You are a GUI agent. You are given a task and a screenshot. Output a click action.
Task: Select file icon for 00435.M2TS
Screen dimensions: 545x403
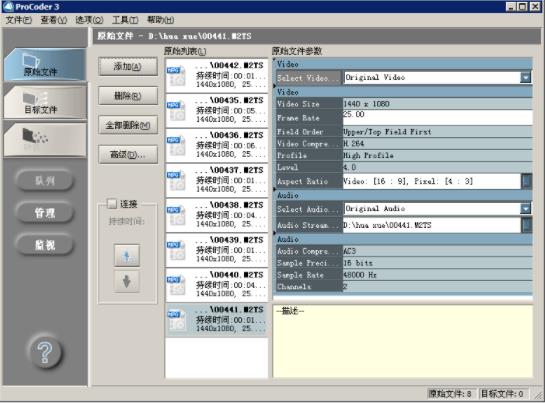(x=176, y=111)
